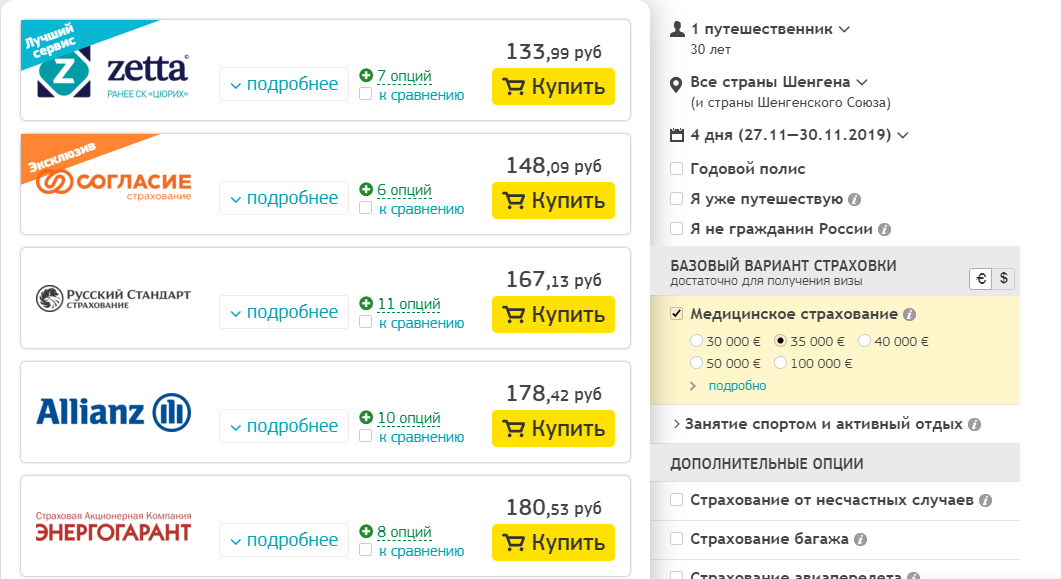Open the Все страны Шенгена country dropdown
The image size is (1061, 579).
coord(778,82)
